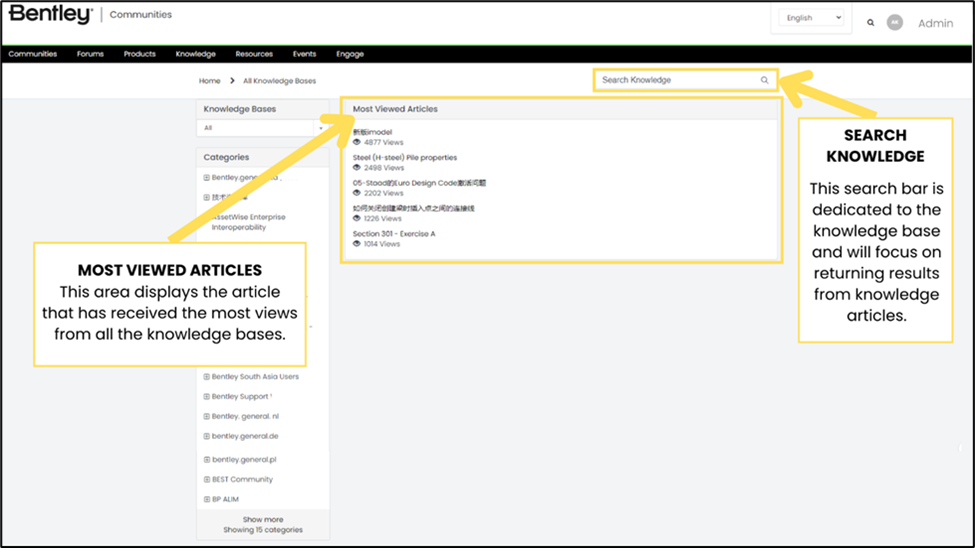The height and width of the screenshot is (548, 975).
Task: Click eye icon beside 1014 Views
Action: 357,244
